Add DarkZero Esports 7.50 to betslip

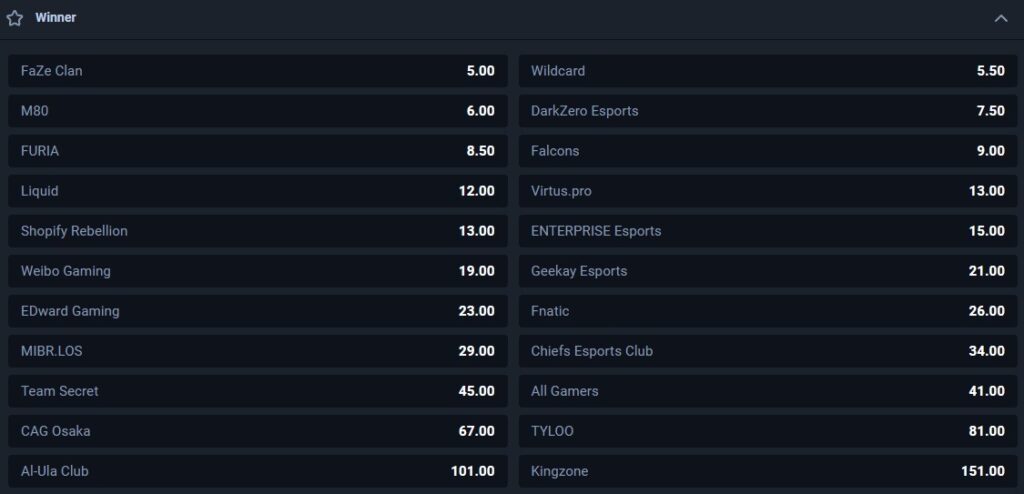point(768,111)
